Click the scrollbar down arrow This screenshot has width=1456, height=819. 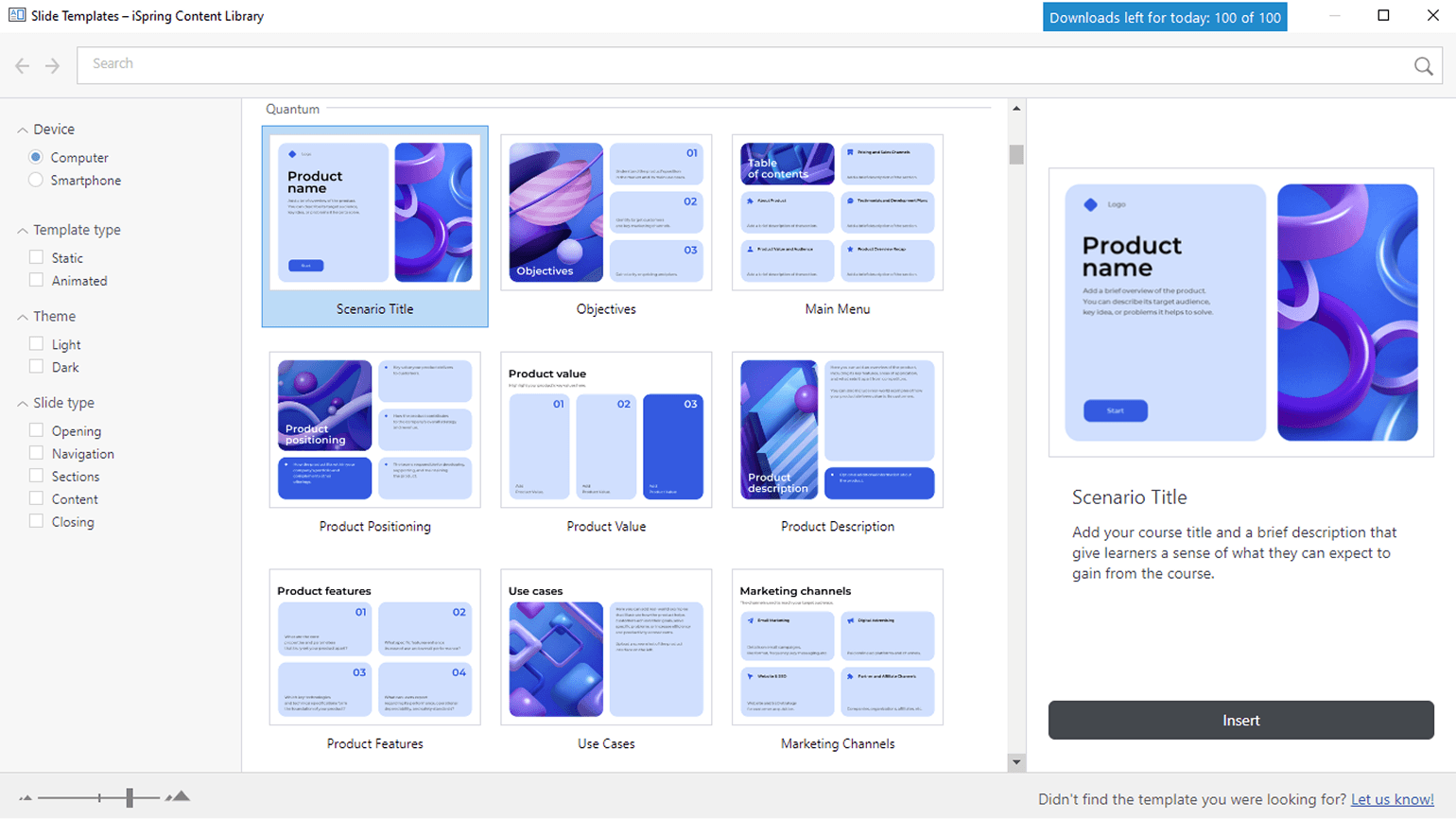coord(1015,762)
